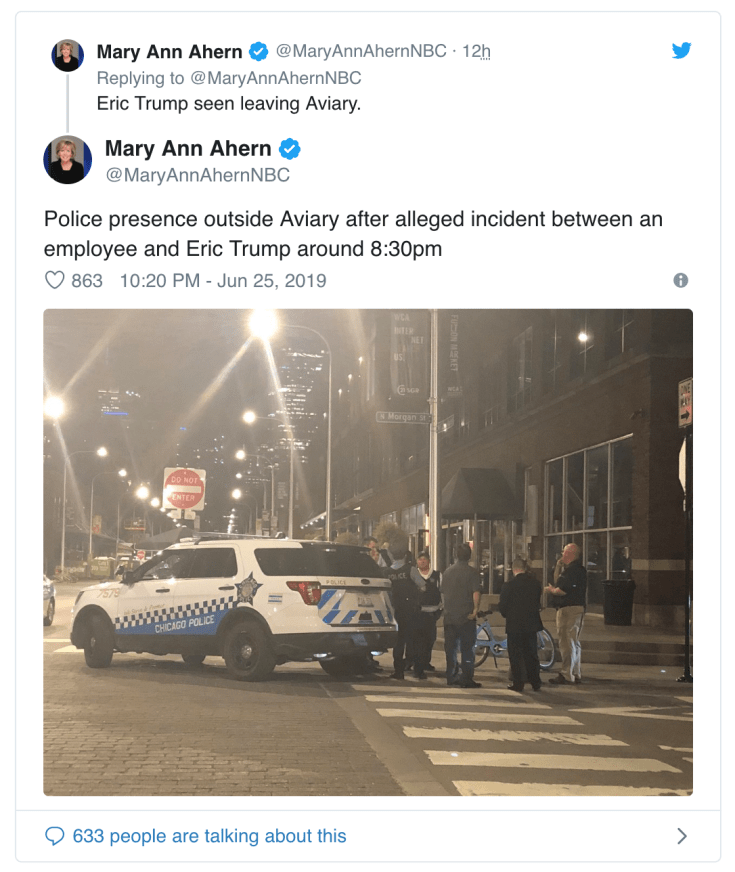
Task: Click the verified badge beside the large name
Action: point(290,149)
